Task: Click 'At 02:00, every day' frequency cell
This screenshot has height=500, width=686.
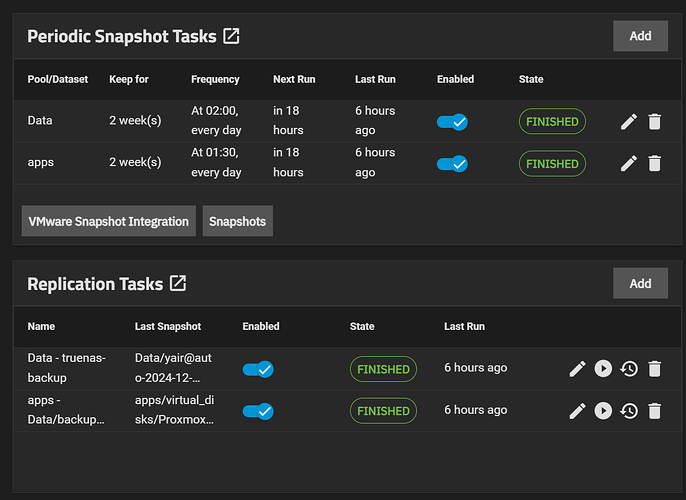Action: pyautogui.click(x=216, y=120)
